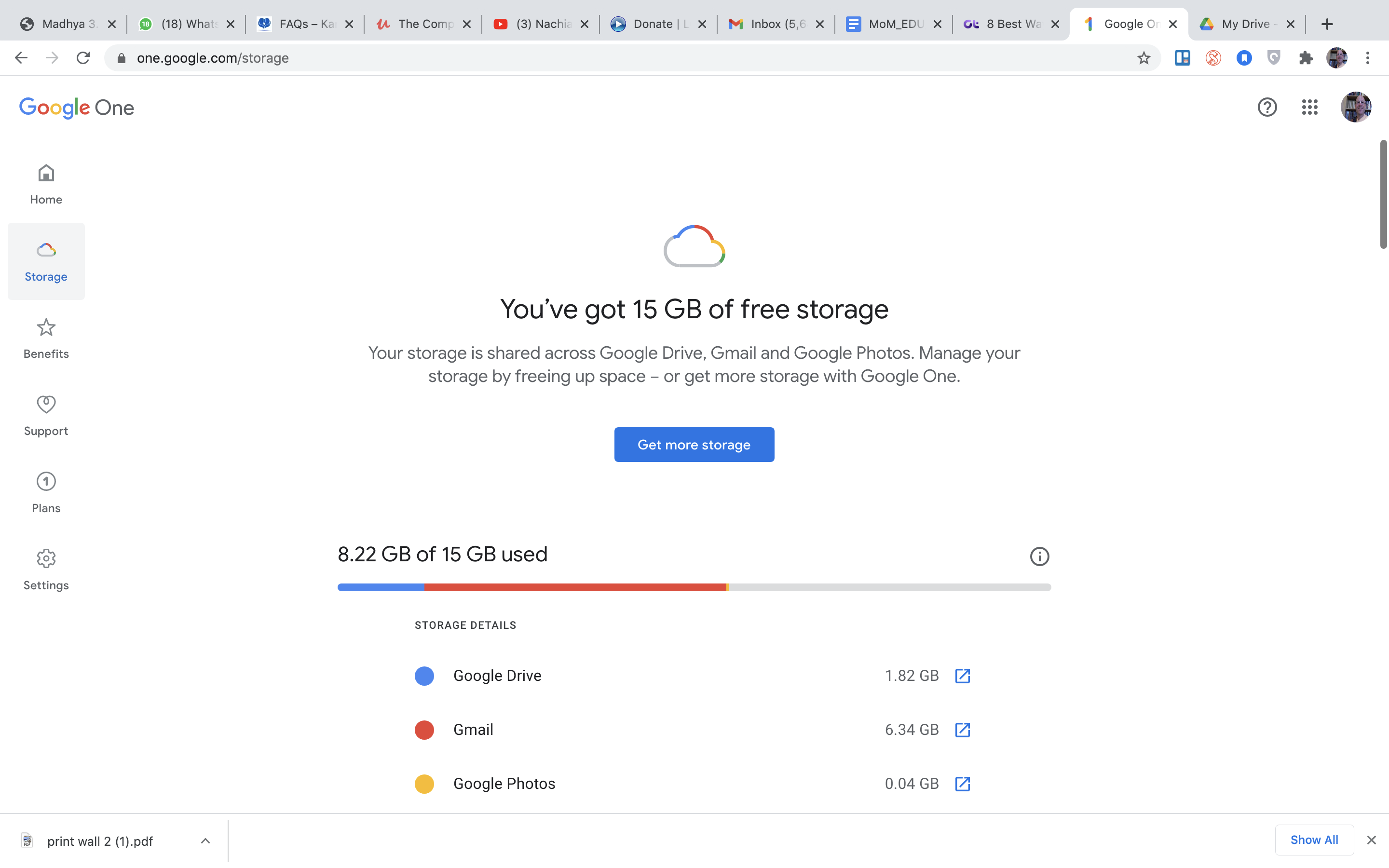1389x868 pixels.
Task: Click the Benefits star icon
Action: tap(46, 327)
